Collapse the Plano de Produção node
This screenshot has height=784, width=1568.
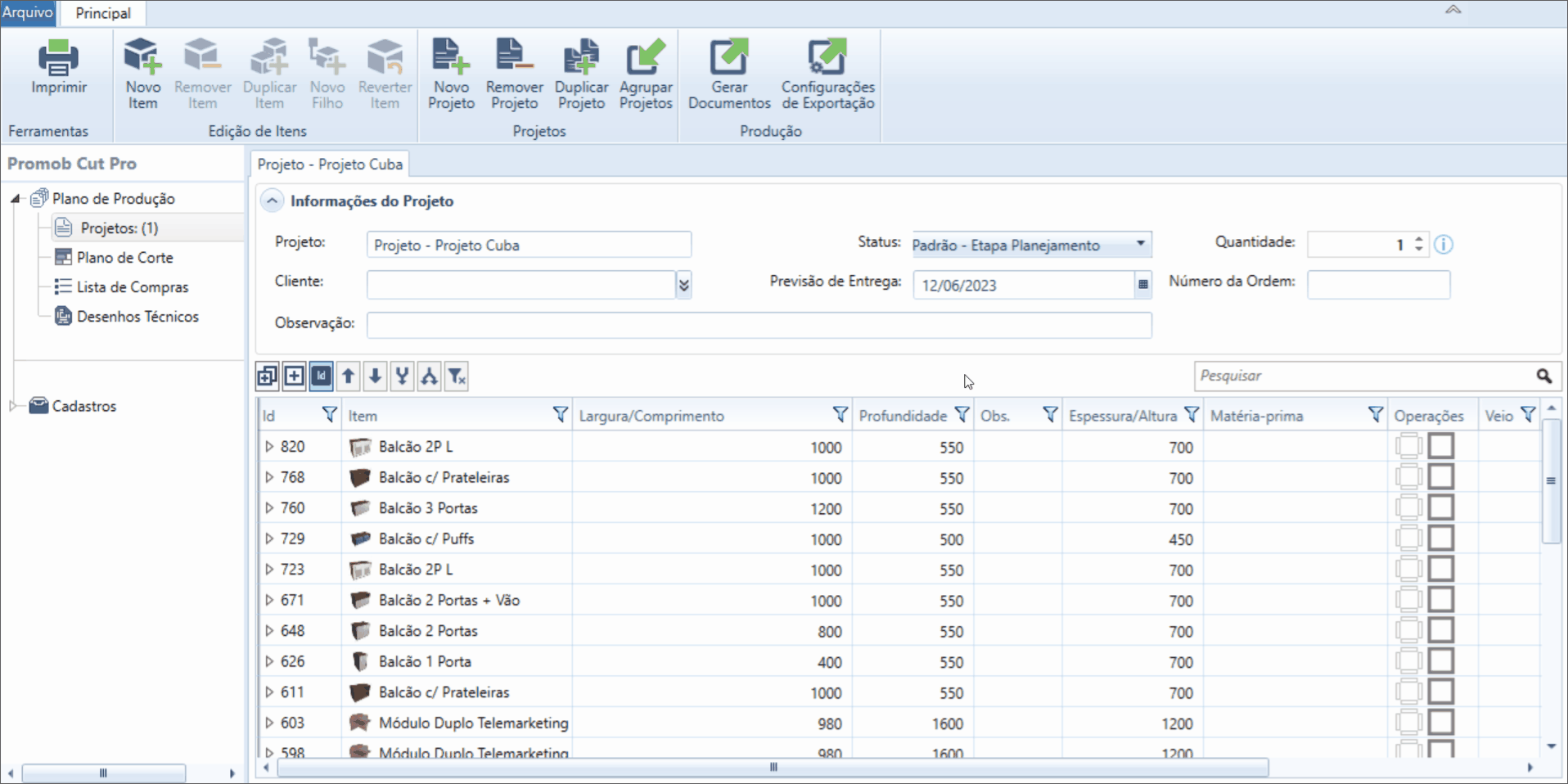pyautogui.click(x=15, y=198)
